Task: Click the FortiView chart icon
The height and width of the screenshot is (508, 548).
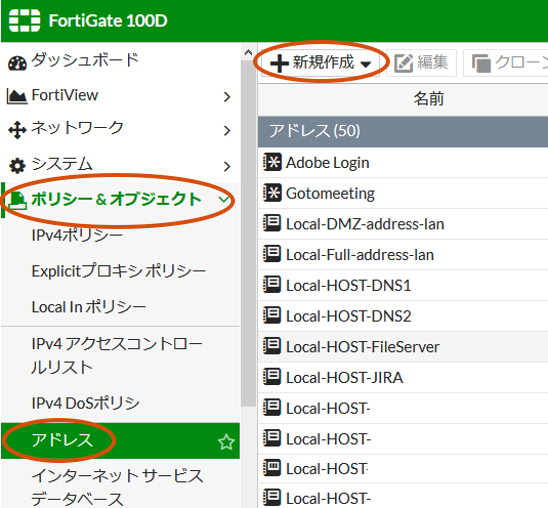Action: pos(17,96)
